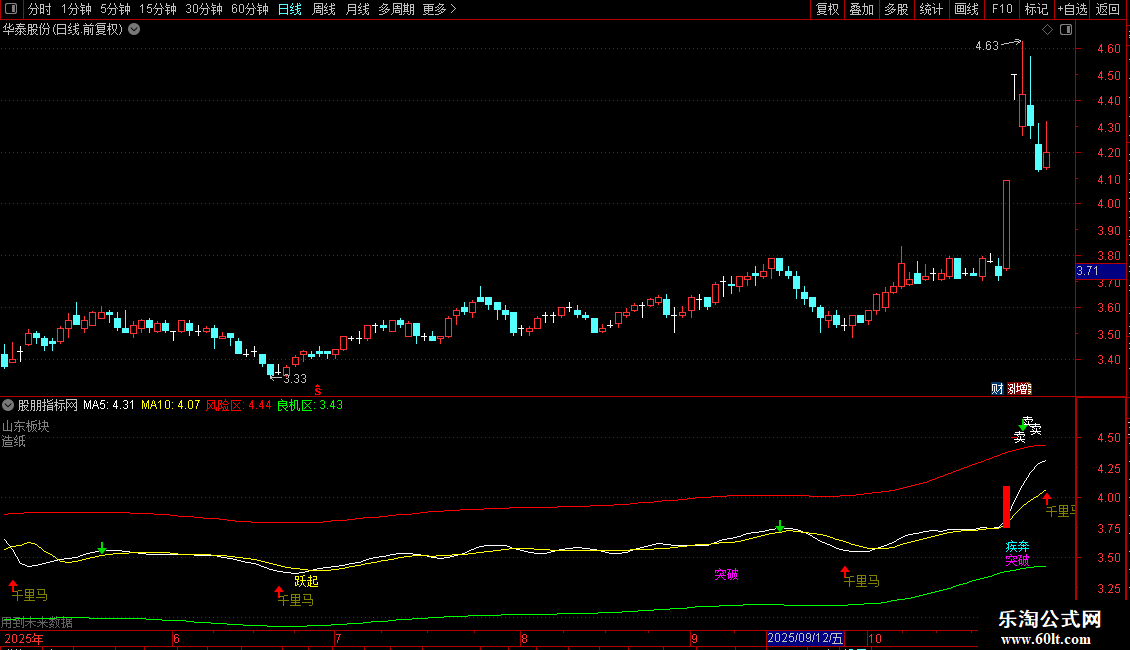Click the red 涨增 badge icon
The width and height of the screenshot is (1130, 650).
(1019, 388)
